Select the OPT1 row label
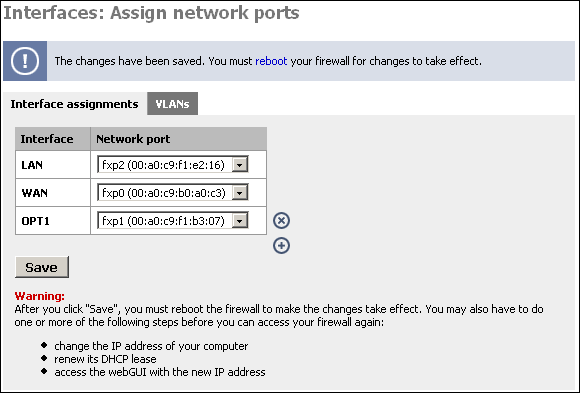580x393 pixels. (x=36, y=221)
